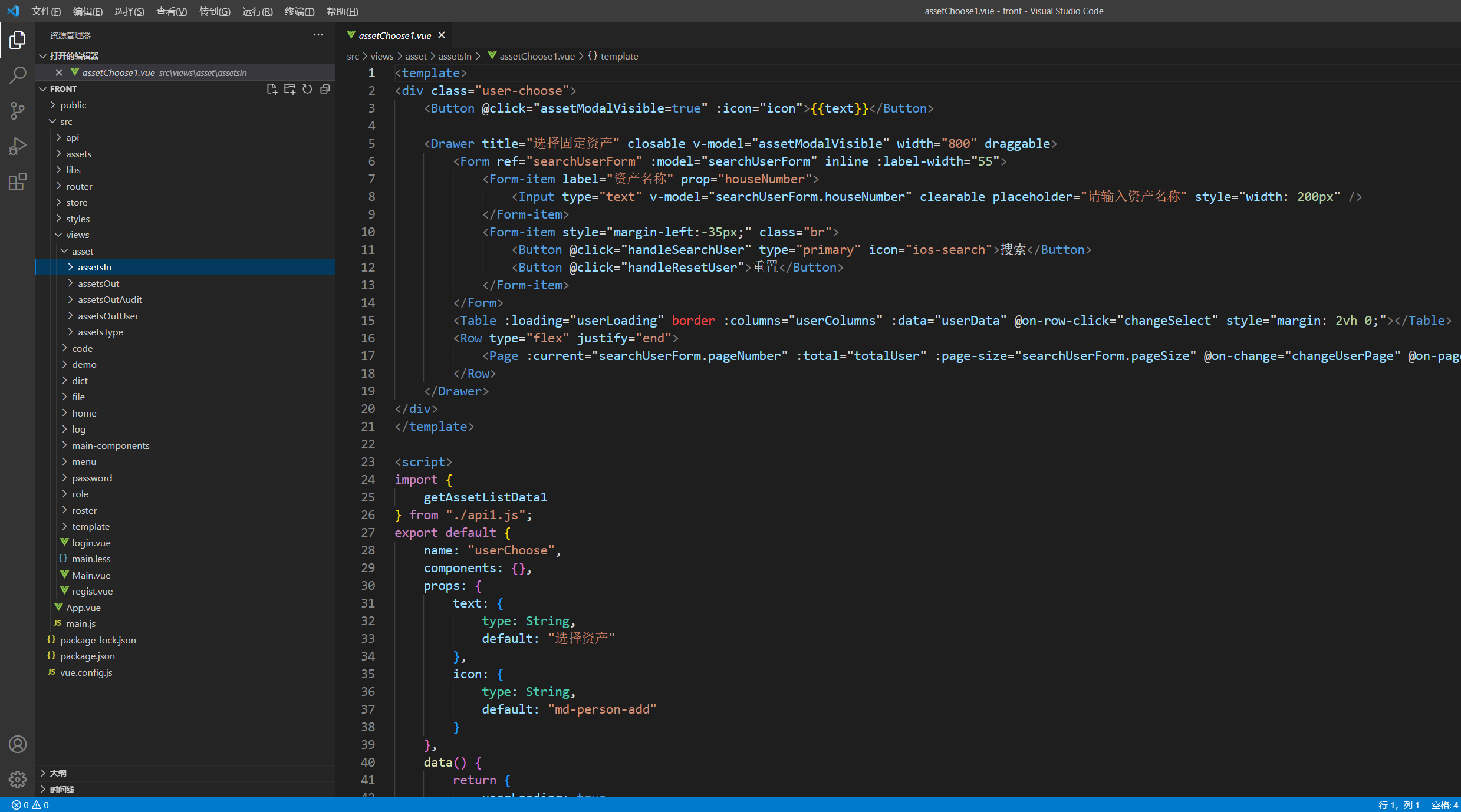Click the errors and warnings status indicator
Viewport: 1461px width, 812px height.
[30, 805]
